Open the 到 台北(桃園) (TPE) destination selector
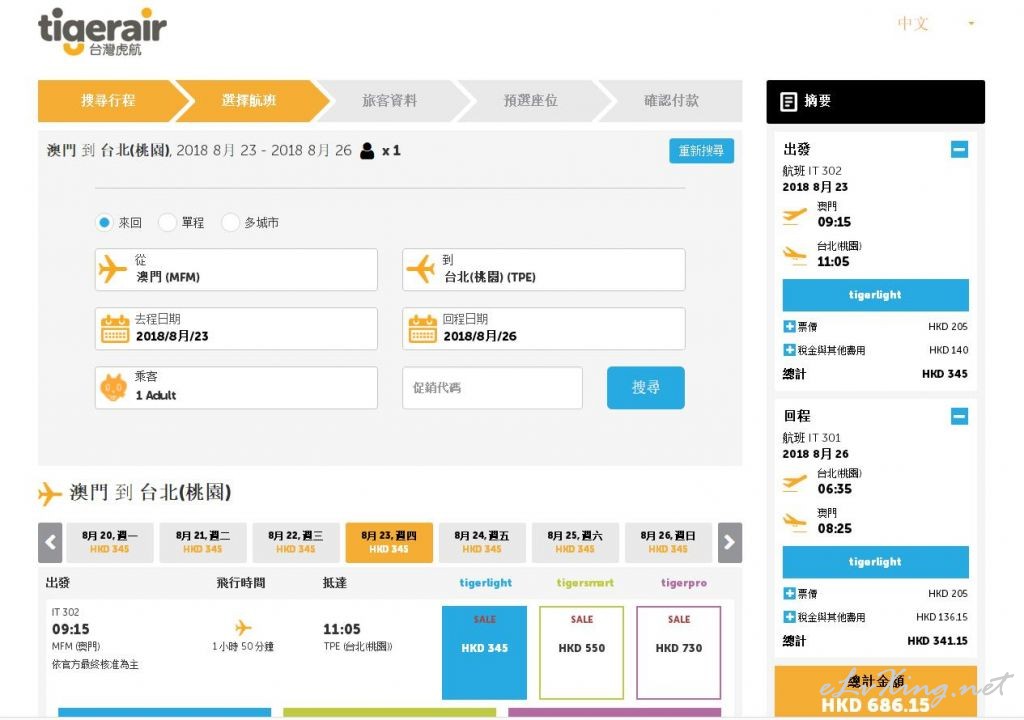 coord(544,269)
